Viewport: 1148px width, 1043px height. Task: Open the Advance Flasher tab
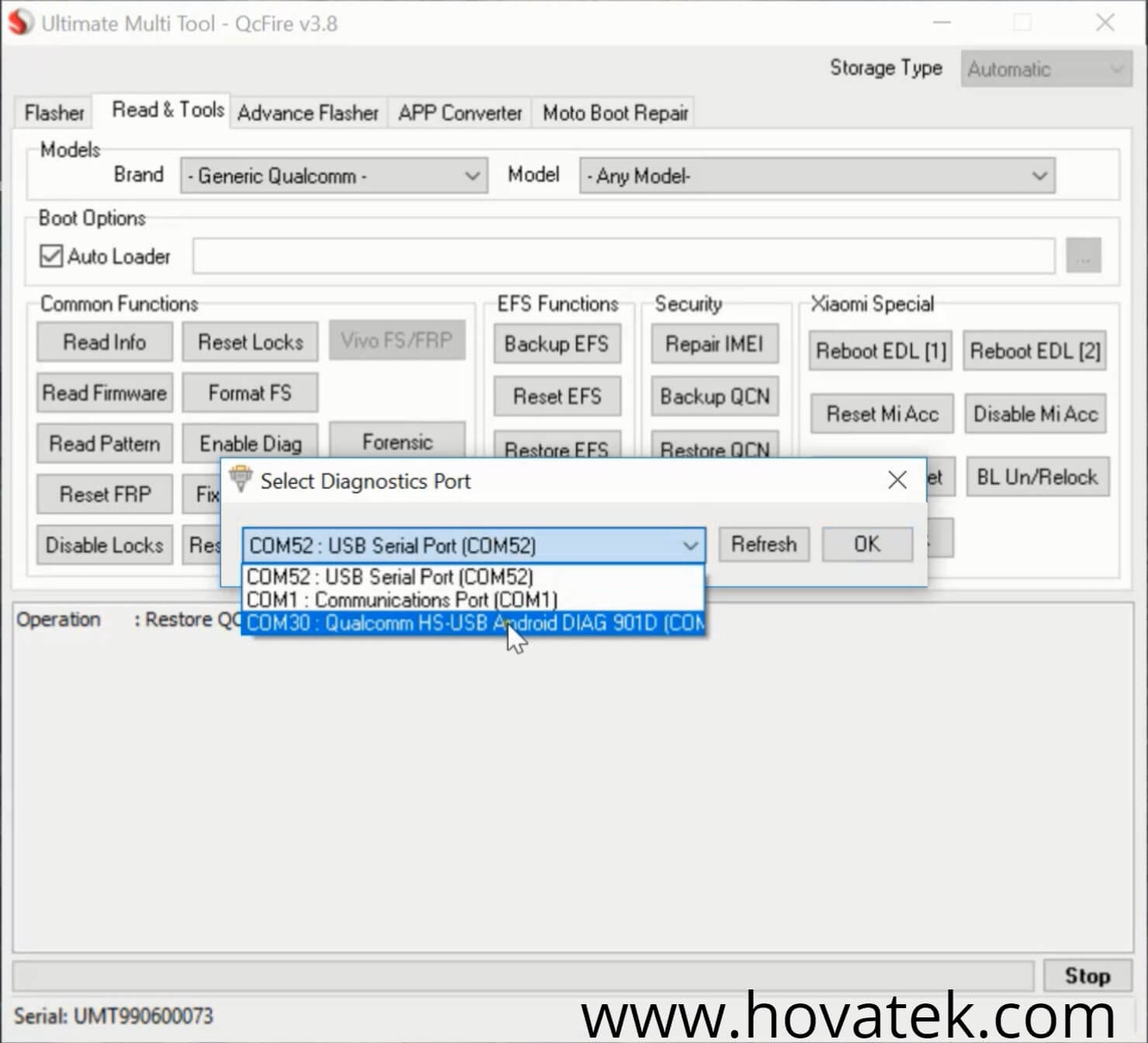(x=307, y=113)
